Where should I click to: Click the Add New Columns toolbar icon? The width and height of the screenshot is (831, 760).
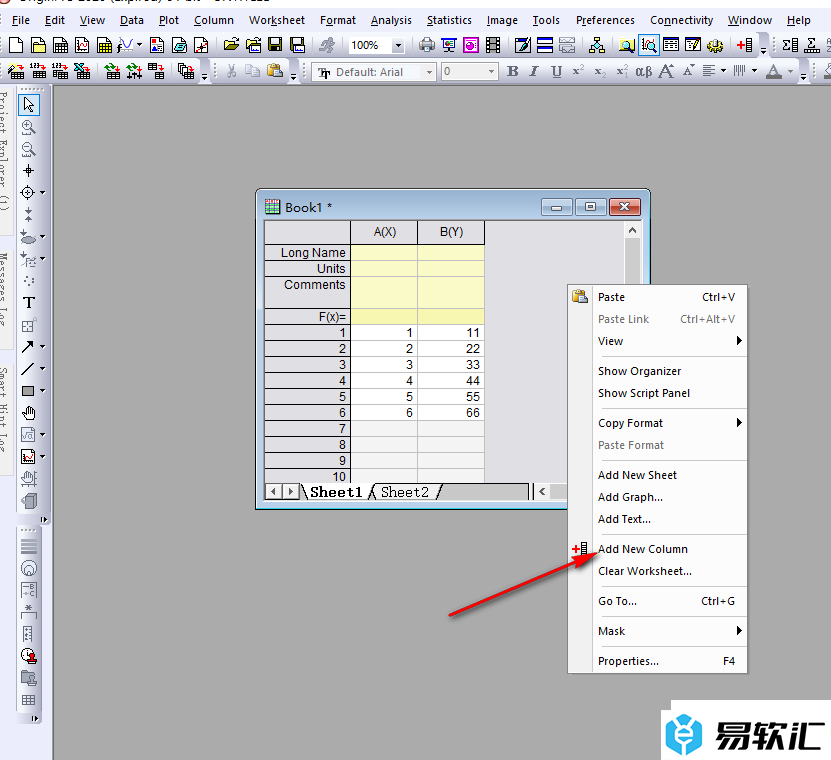point(745,45)
